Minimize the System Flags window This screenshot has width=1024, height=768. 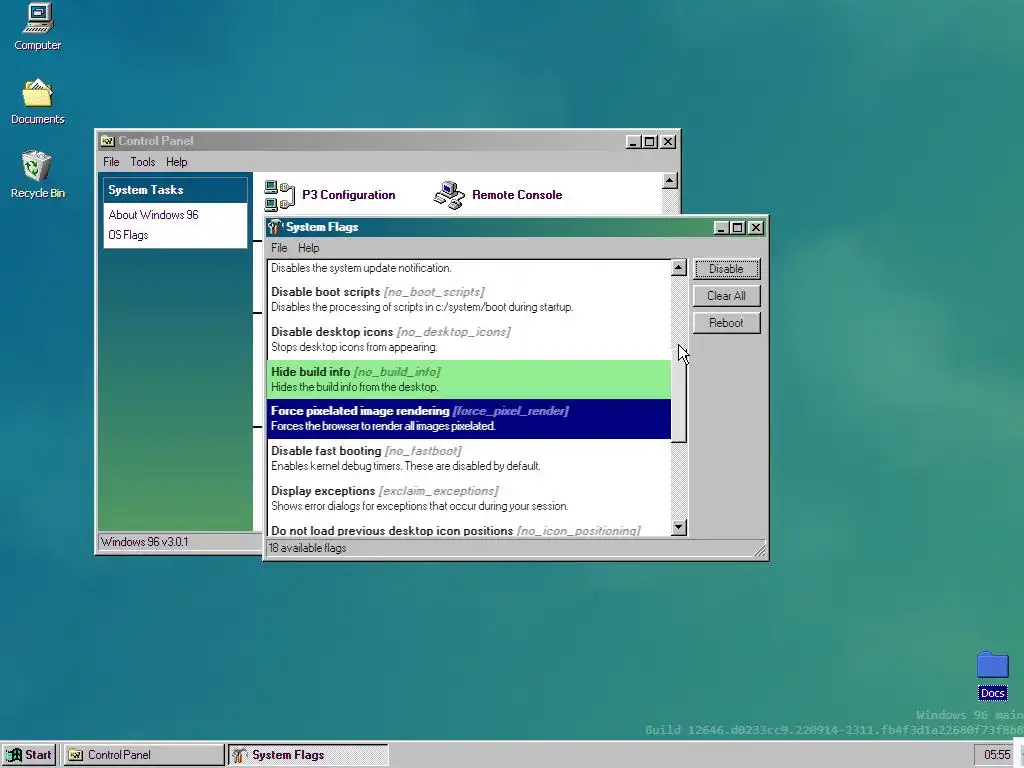[721, 228]
